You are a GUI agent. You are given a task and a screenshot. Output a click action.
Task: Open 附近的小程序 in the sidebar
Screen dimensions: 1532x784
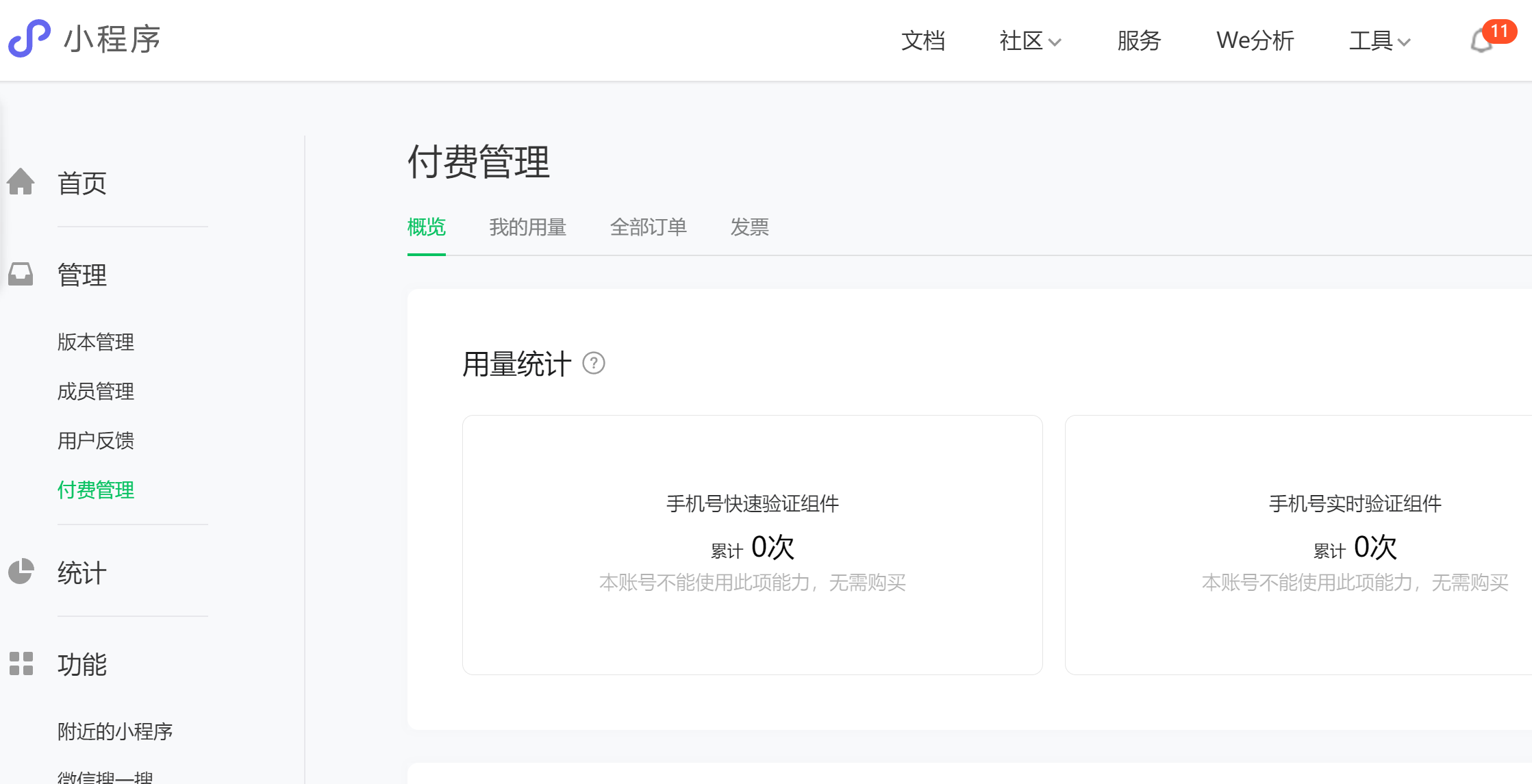115,731
